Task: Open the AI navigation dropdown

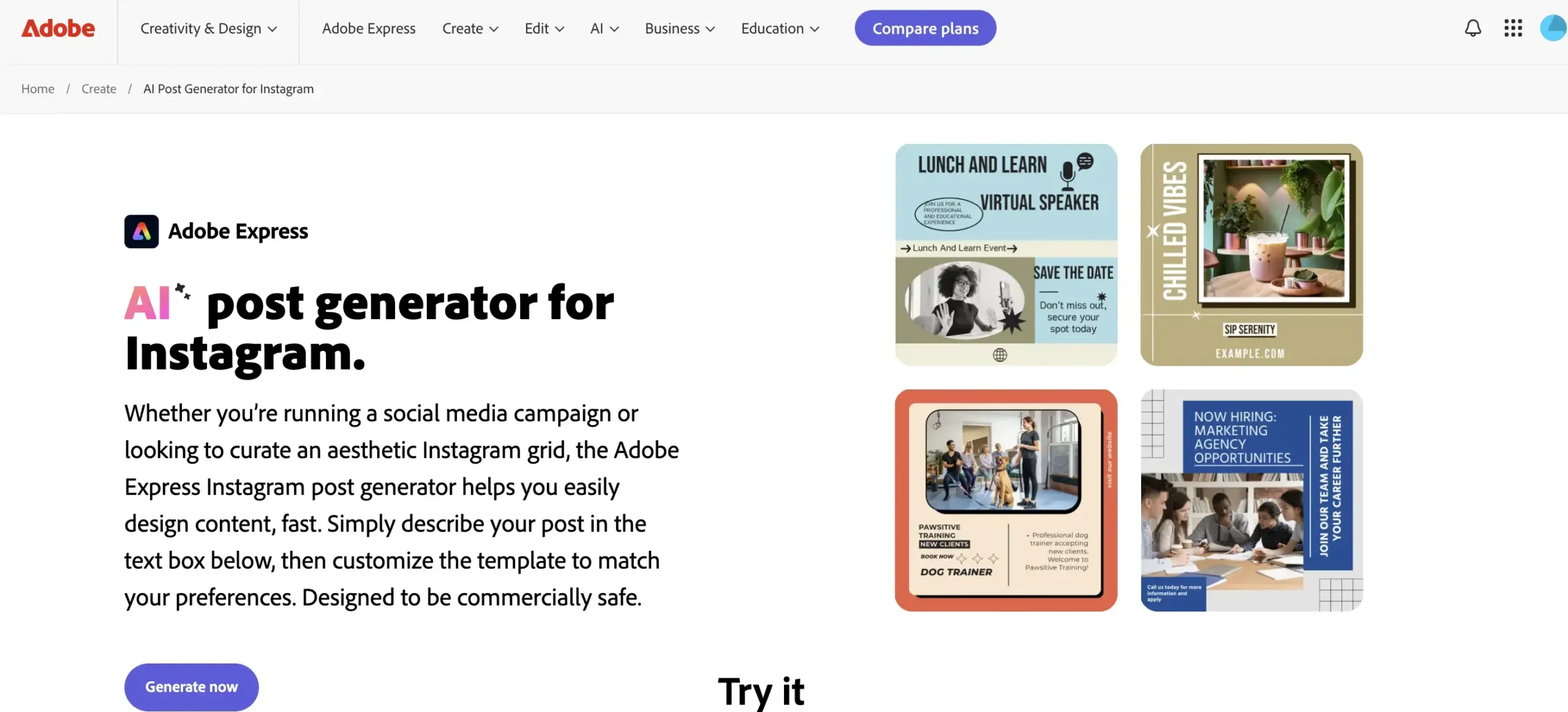Action: 605,28
